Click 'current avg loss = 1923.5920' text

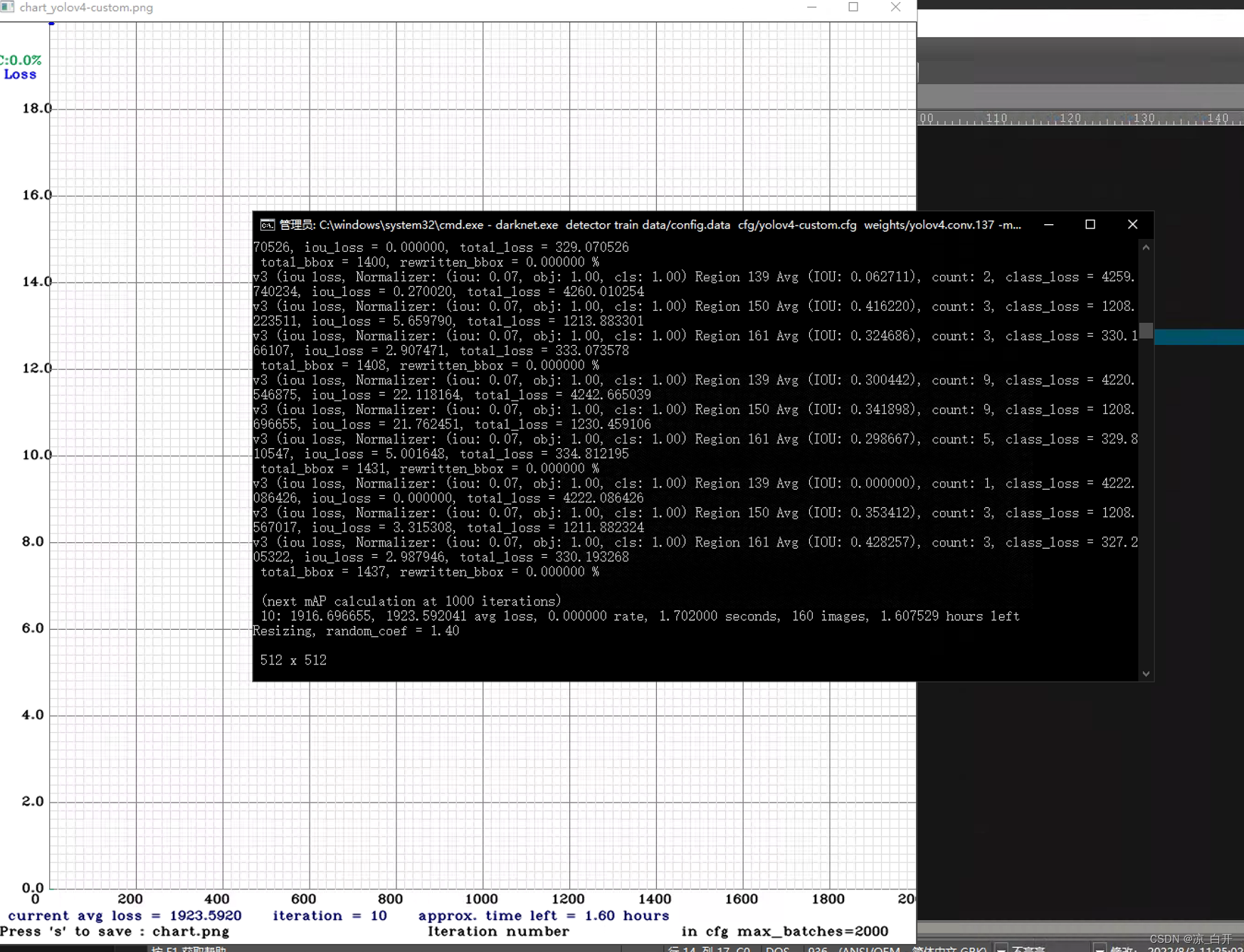pyautogui.click(x=125, y=916)
